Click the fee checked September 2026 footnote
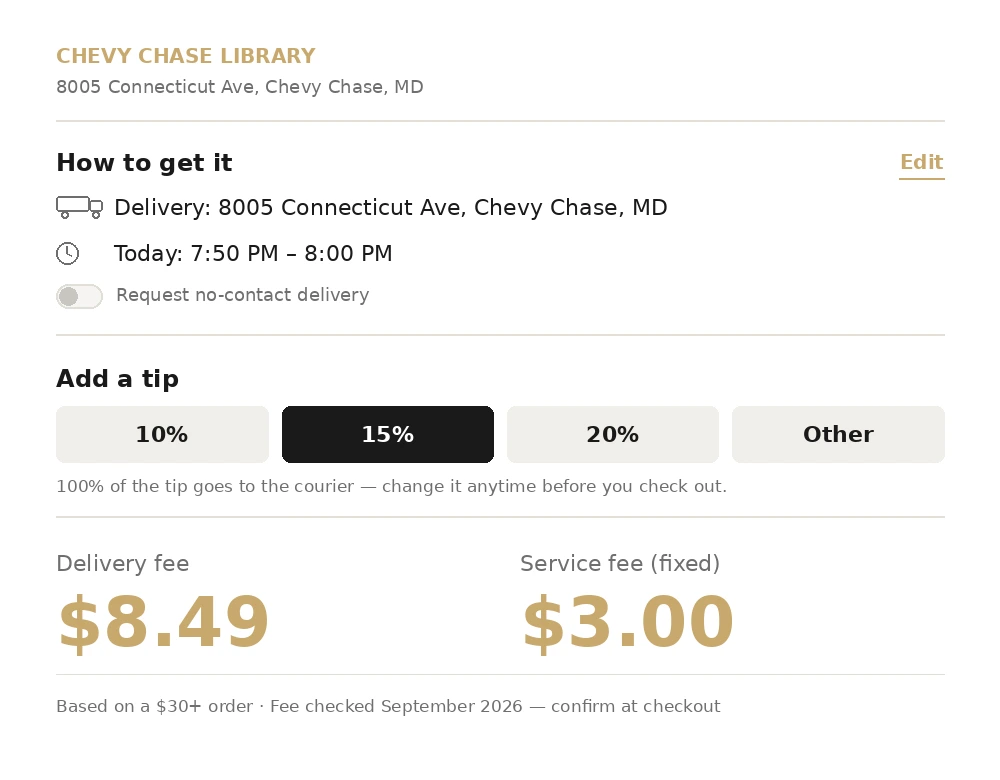The image size is (1000, 780). [388, 706]
